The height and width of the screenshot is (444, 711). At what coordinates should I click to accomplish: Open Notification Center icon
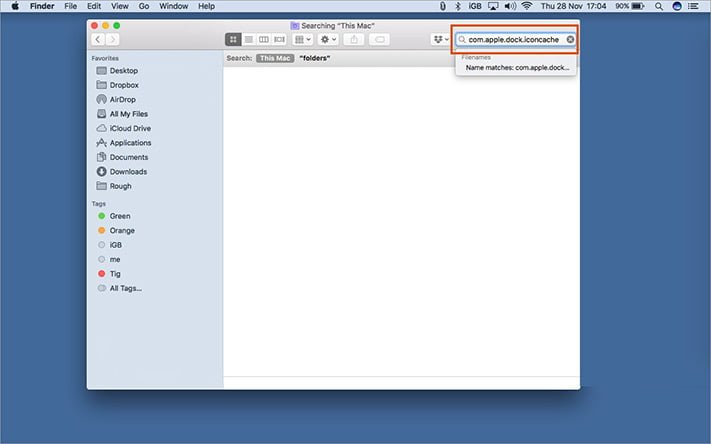point(693,6)
